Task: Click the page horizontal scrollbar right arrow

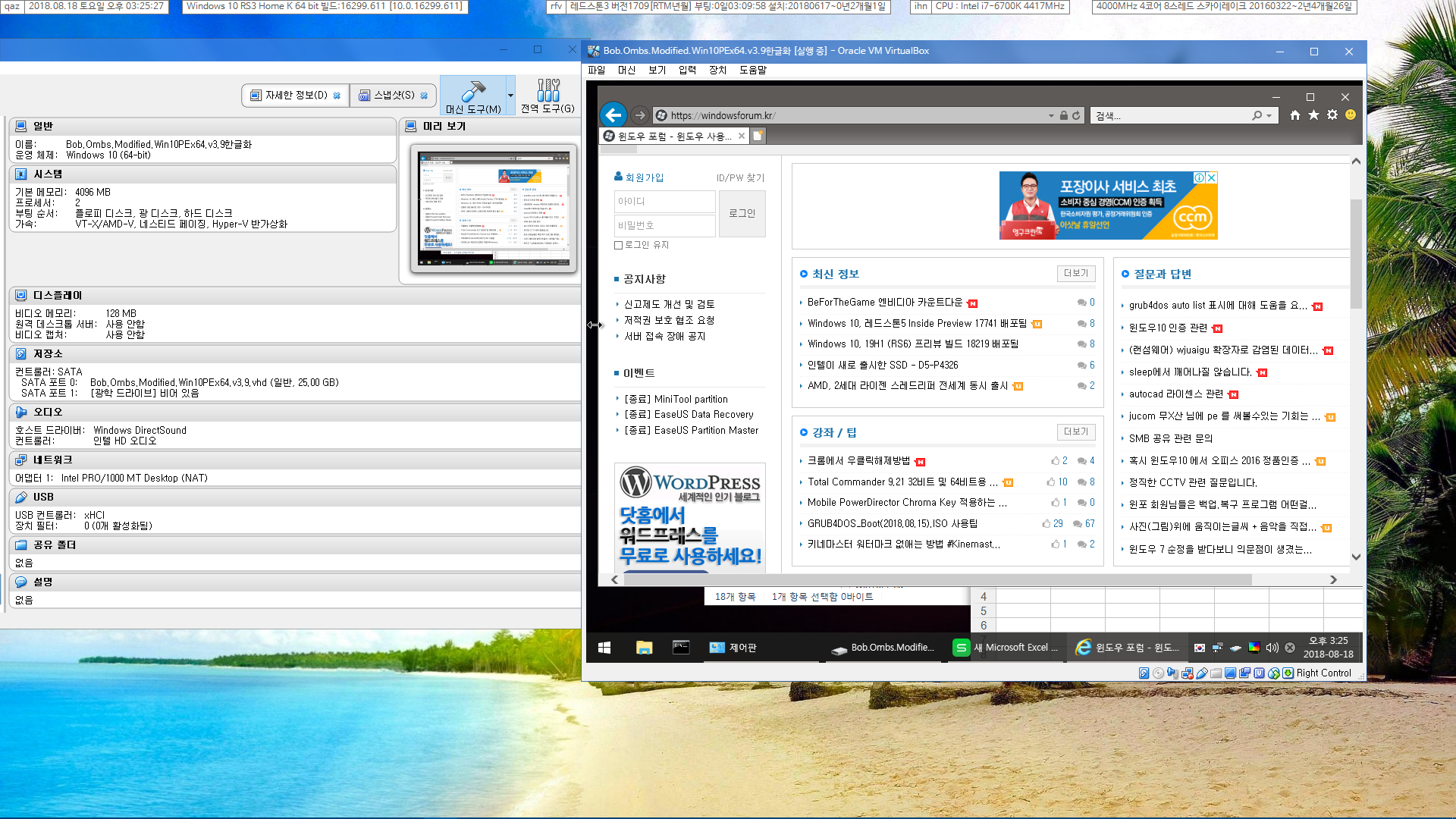Action: 1333,579
